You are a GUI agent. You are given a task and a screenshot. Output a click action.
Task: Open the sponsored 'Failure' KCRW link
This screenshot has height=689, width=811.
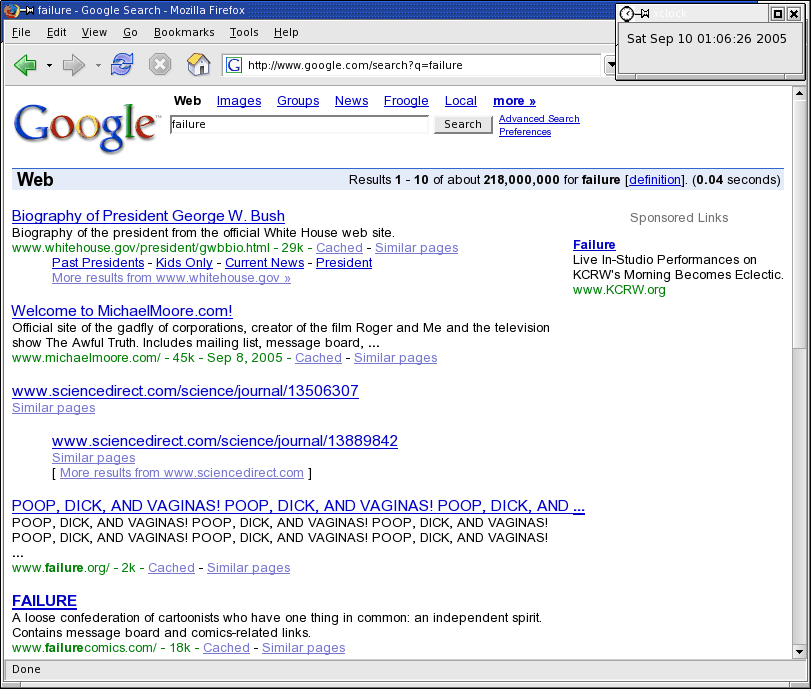594,245
